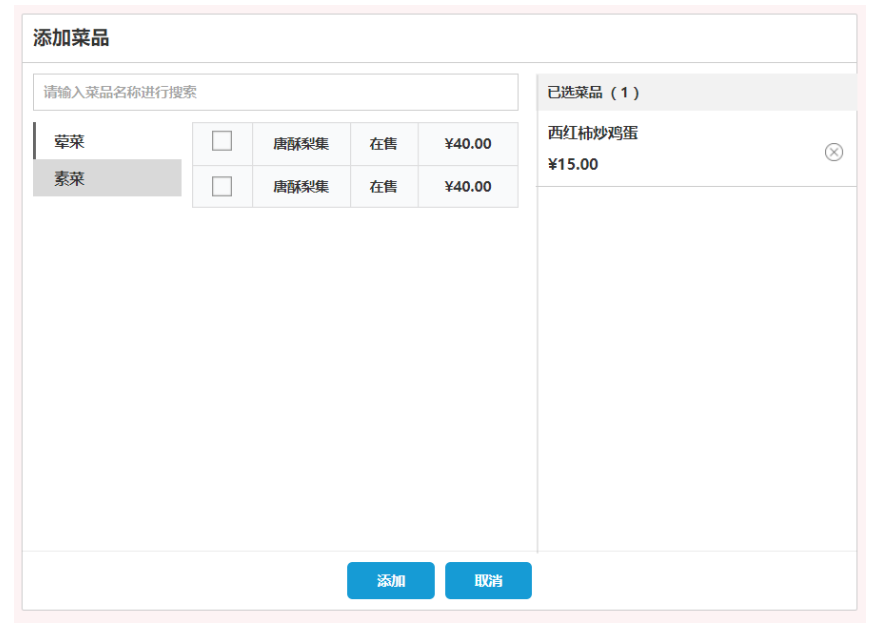
Task: Click the blue 添加 button
Action: click(391, 580)
